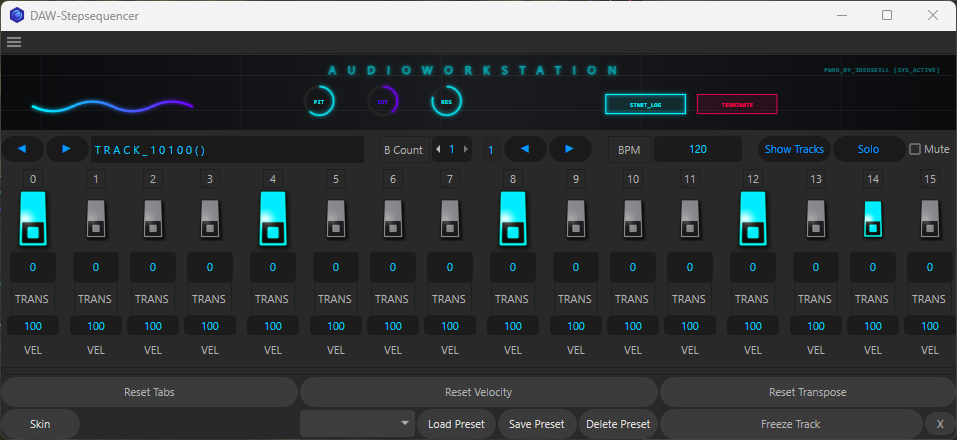Screen dimensions: 957x440
Task: Click the horizontal scrollbar below the VEL row
Action: (478, 371)
